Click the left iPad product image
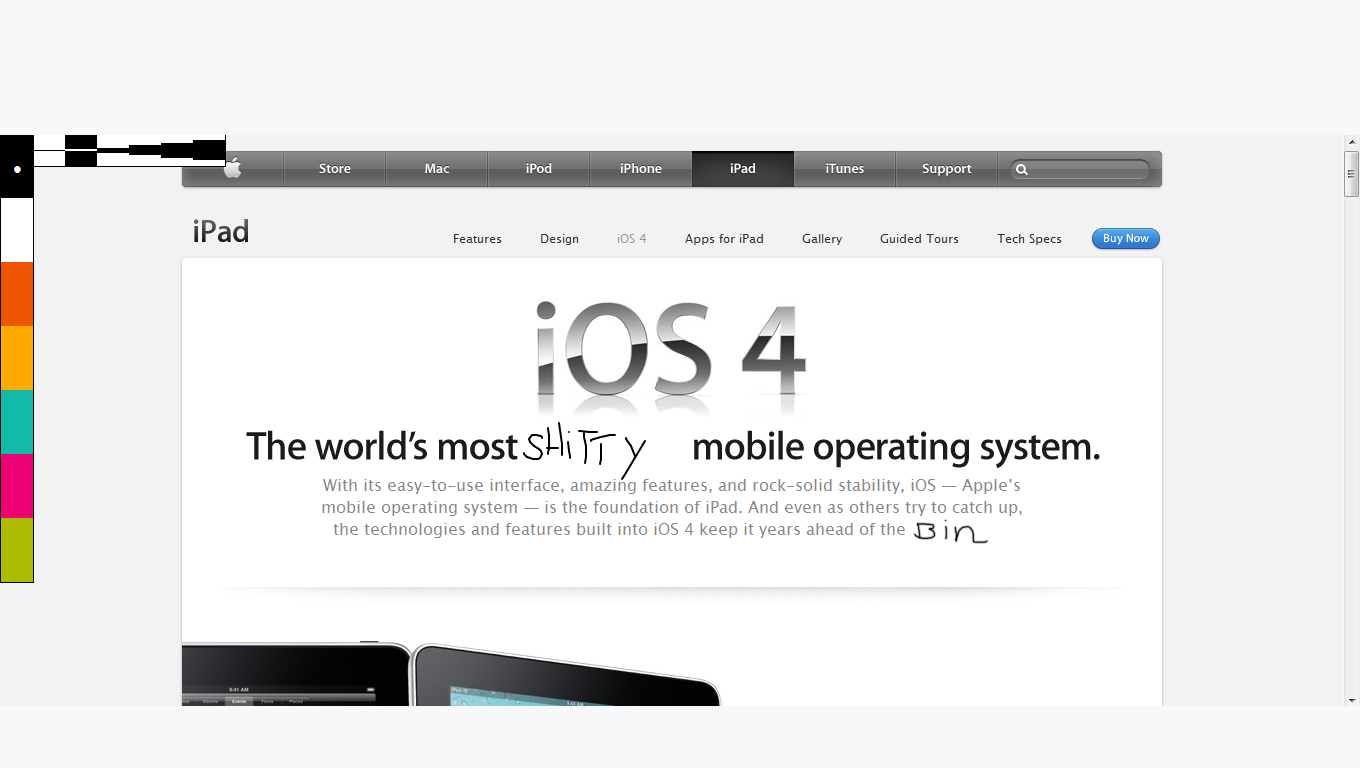1360x768 pixels. (297, 674)
